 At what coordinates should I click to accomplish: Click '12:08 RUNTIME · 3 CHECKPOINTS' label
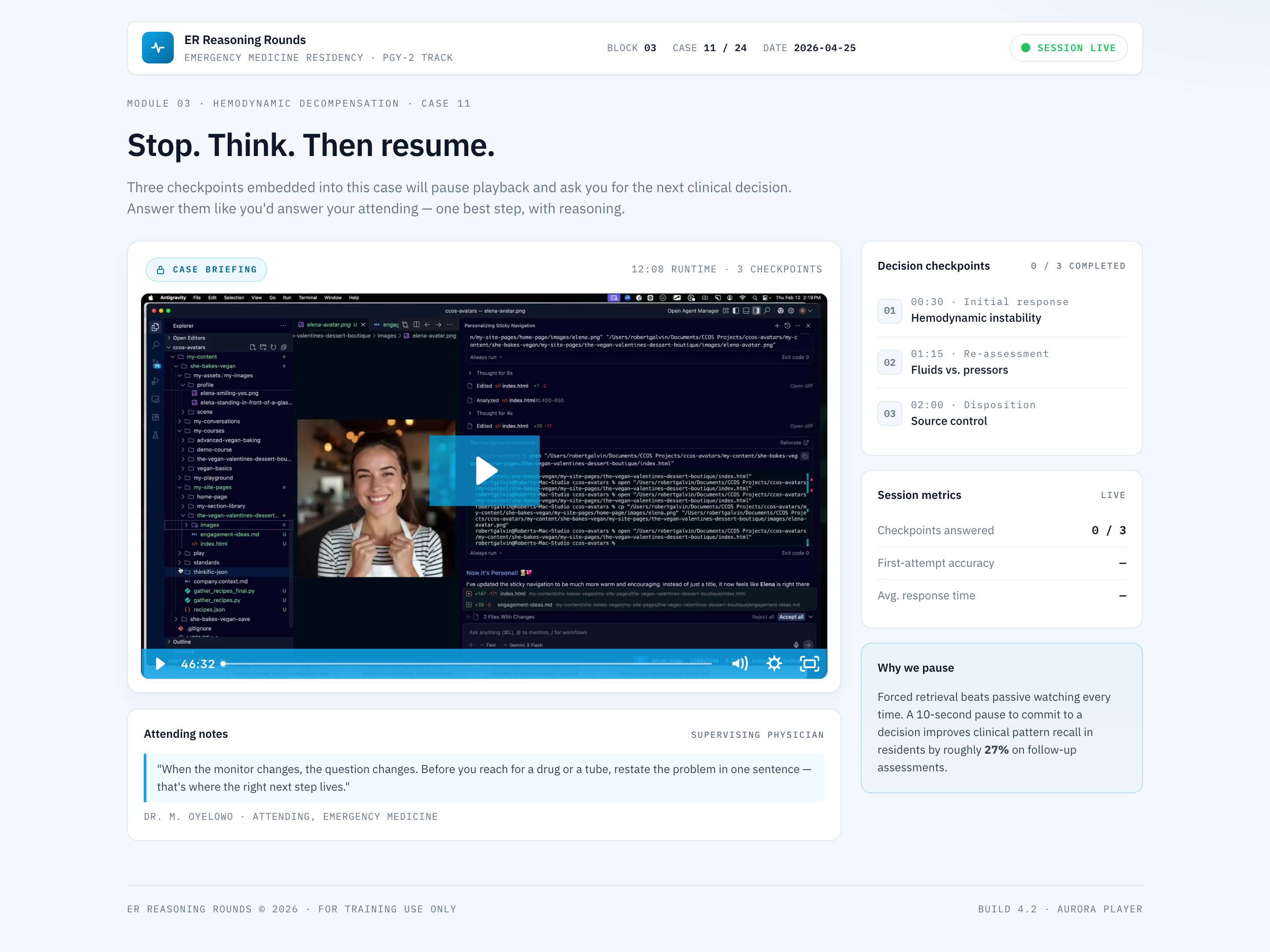[727, 270]
